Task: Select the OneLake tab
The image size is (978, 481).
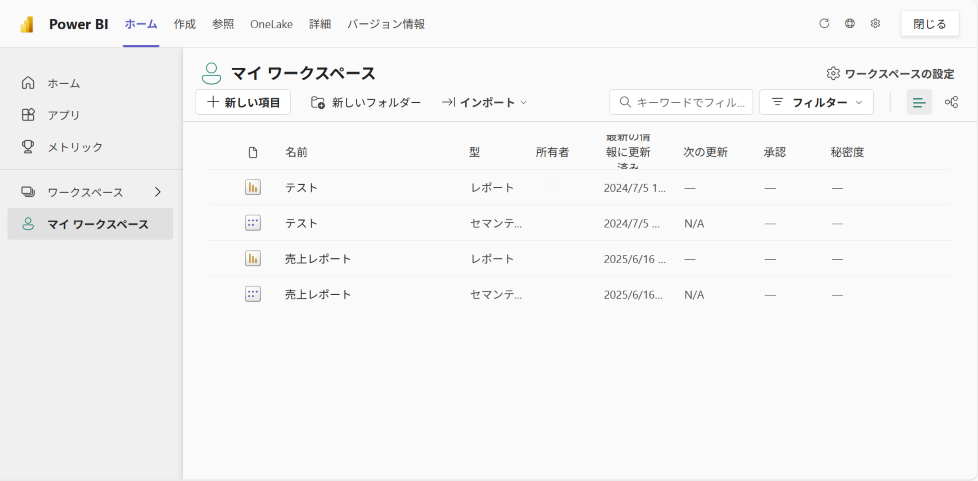Action: coord(271,24)
